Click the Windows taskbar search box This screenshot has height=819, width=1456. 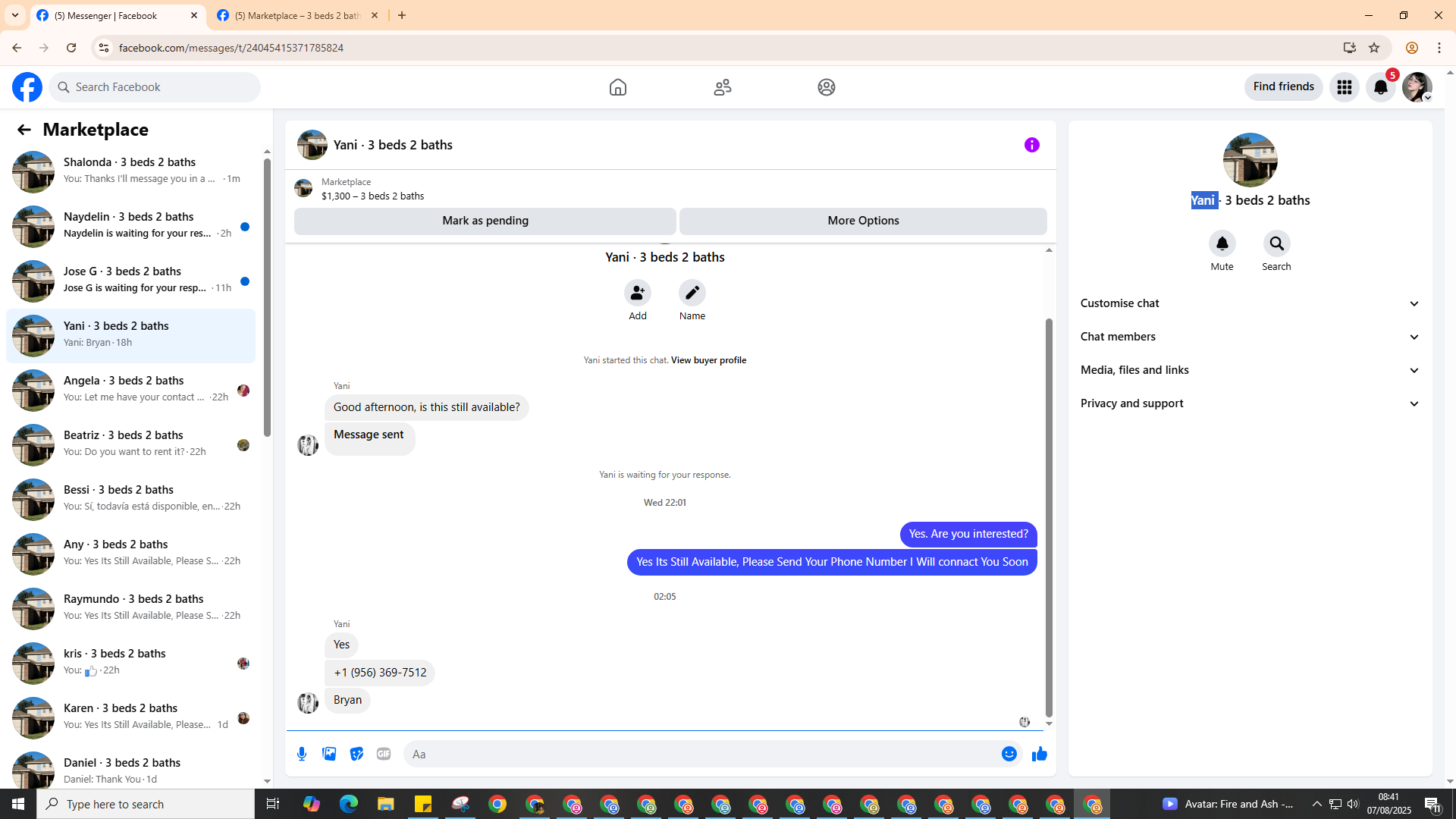pos(146,804)
